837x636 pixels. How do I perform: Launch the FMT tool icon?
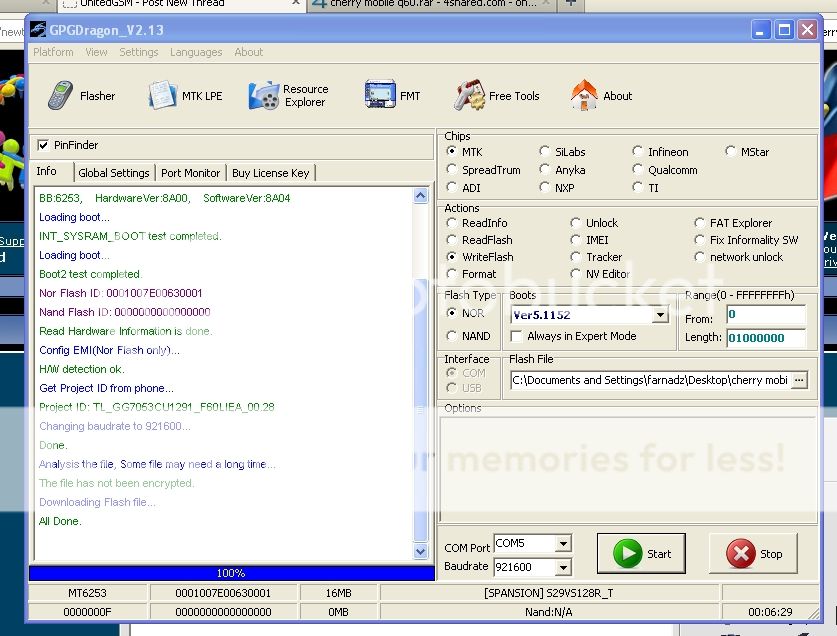[x=380, y=96]
